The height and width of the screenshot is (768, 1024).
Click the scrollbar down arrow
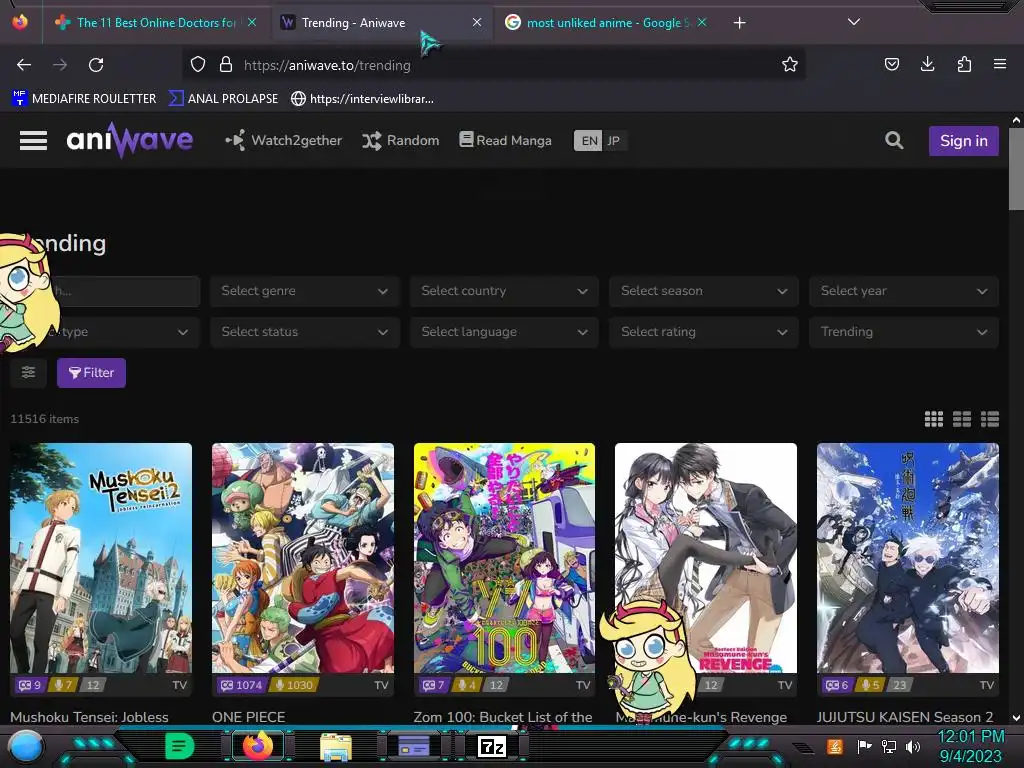coord(1016,718)
